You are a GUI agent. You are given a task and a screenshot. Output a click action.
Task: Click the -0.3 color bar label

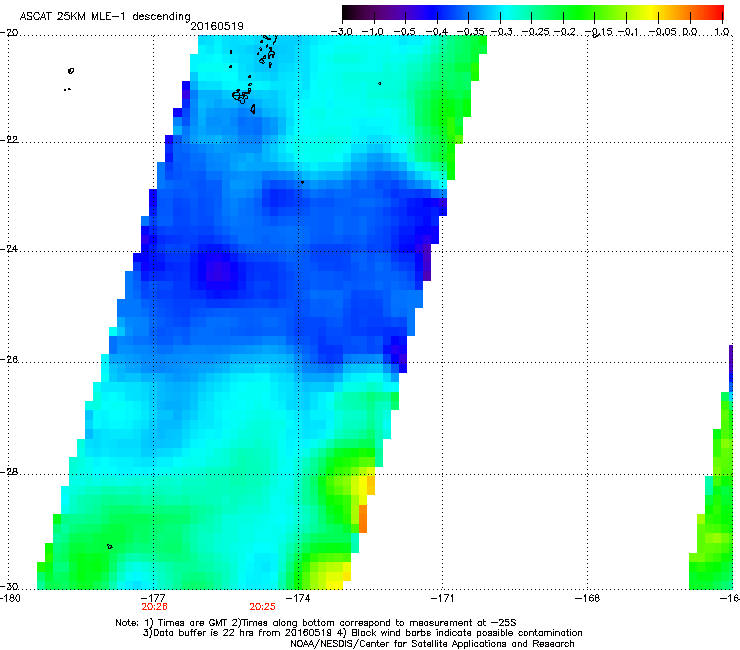pyautogui.click(x=501, y=32)
